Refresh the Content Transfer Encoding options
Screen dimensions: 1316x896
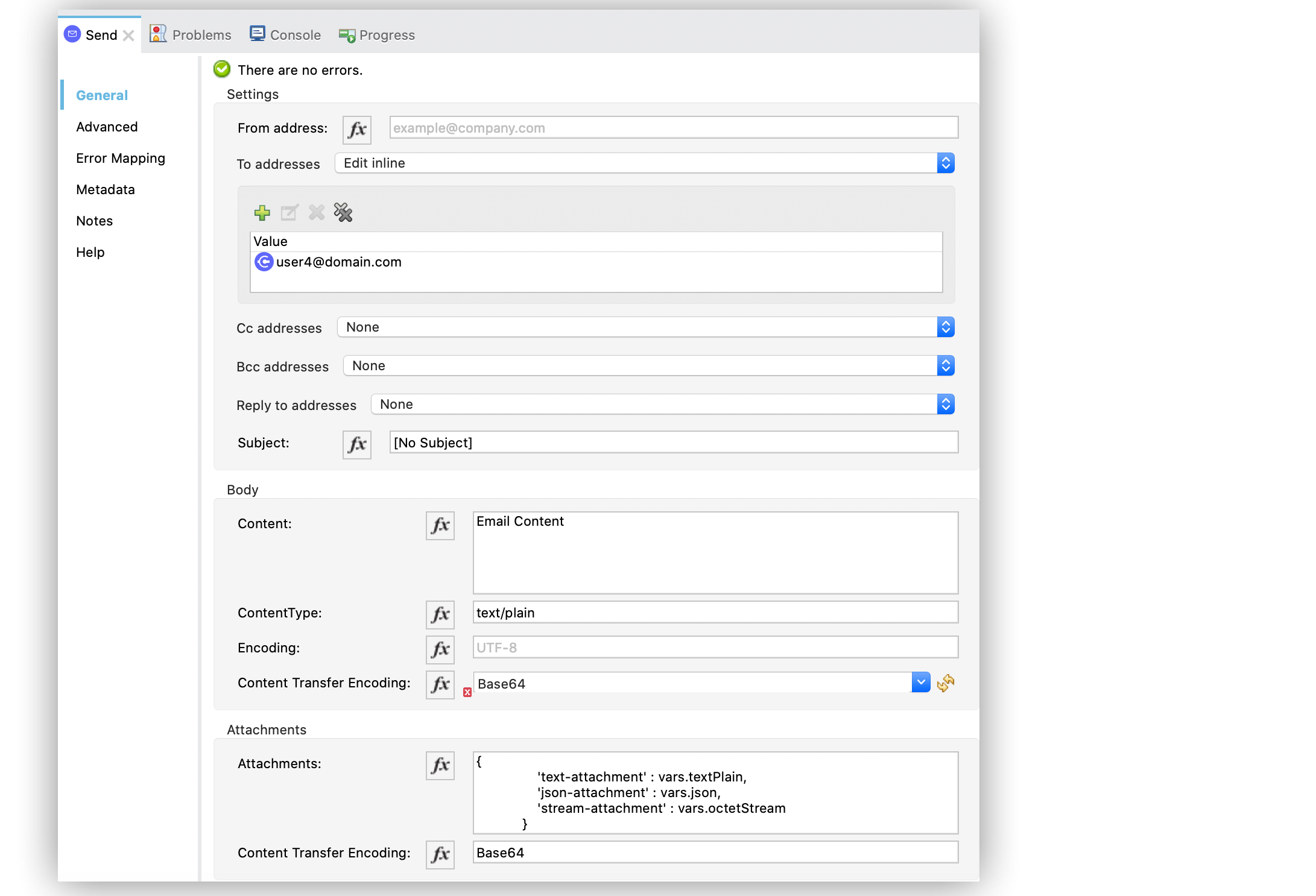point(945,683)
